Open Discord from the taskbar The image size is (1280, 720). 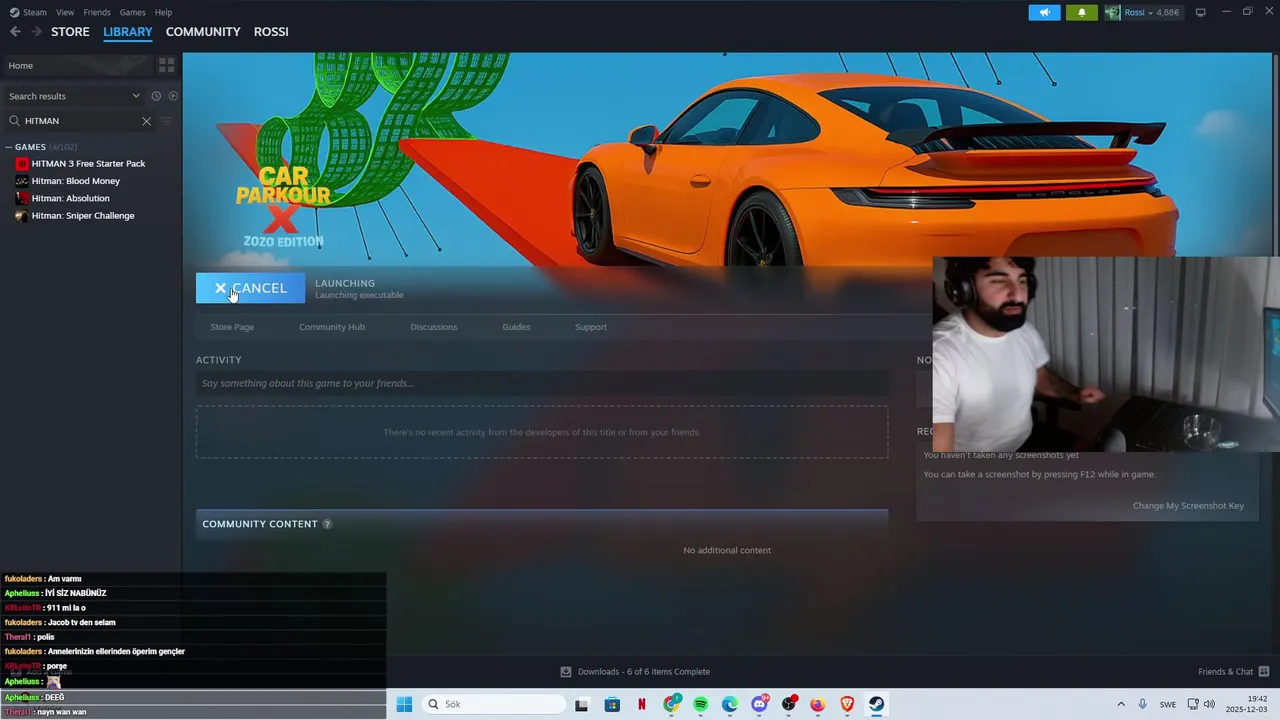click(760, 704)
